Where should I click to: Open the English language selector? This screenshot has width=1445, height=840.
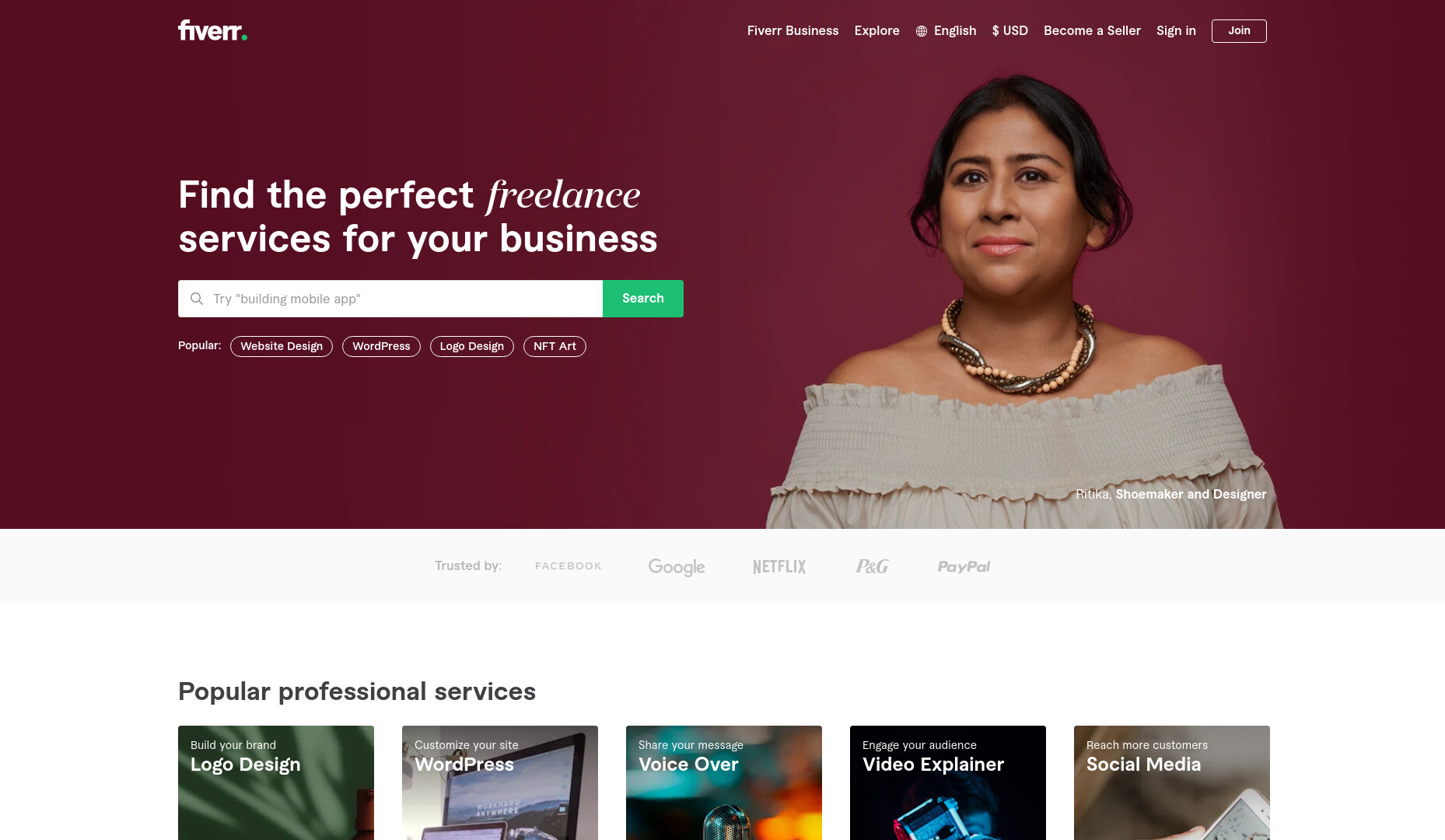(x=946, y=30)
